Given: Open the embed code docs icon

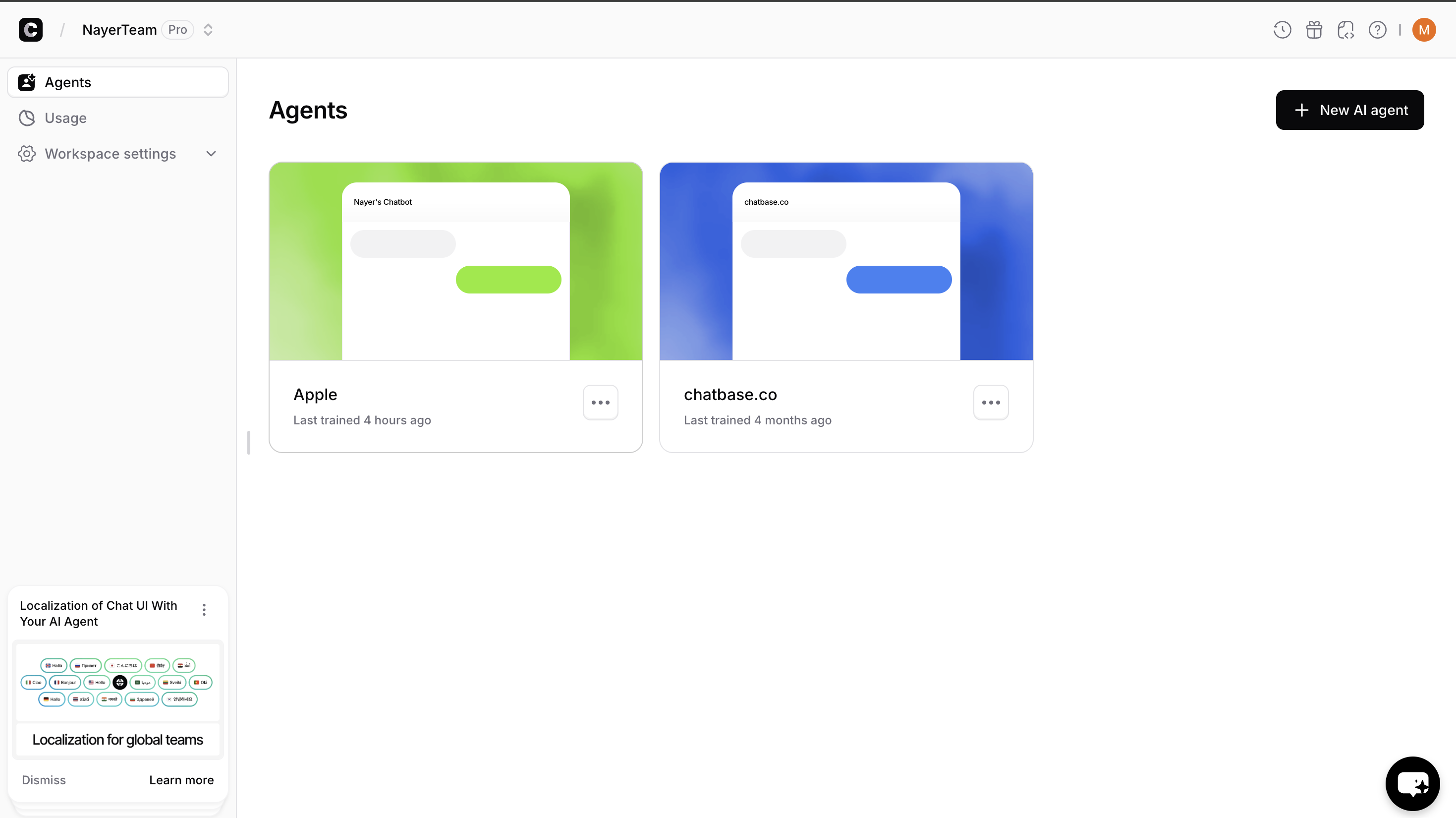Looking at the screenshot, I should tap(1346, 29).
